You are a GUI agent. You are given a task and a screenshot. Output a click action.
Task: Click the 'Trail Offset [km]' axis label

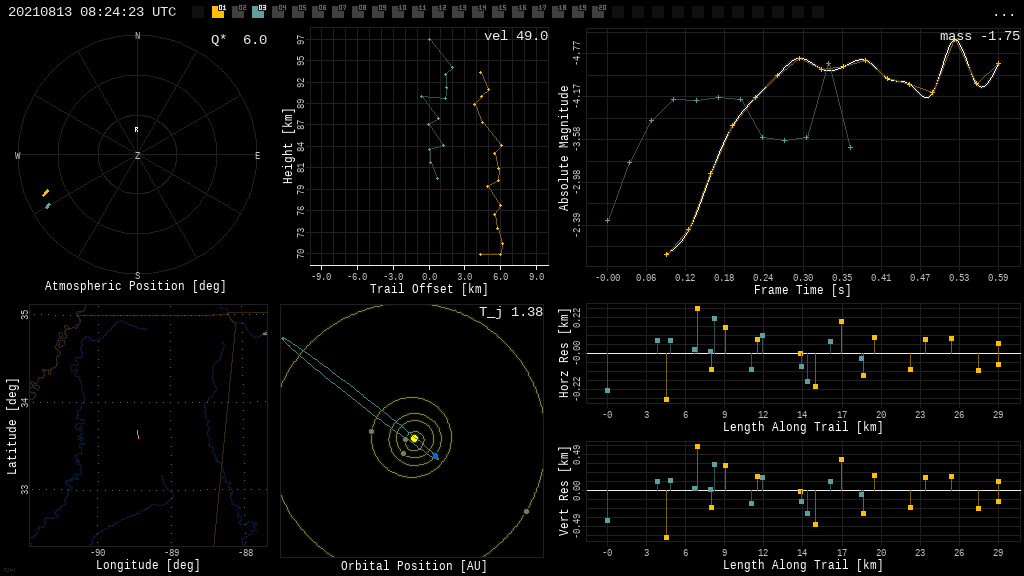click(x=429, y=289)
